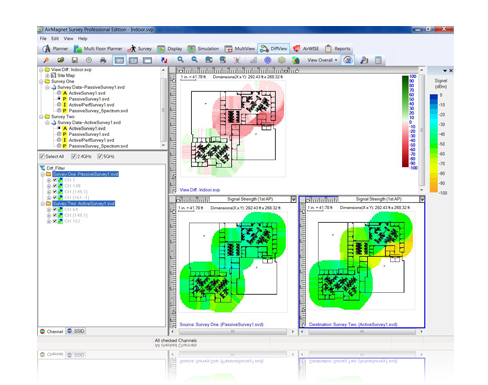
Task: Toggle the Select All checkbox
Action: pyautogui.click(x=42, y=156)
